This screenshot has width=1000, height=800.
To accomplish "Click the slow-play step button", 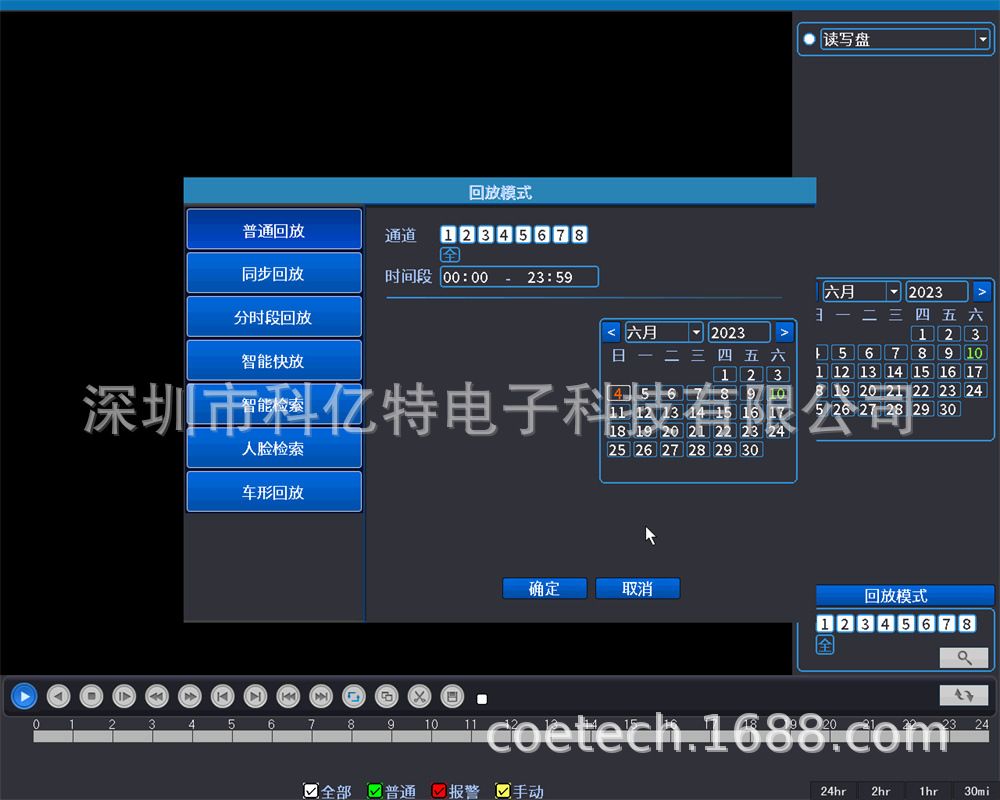I will (124, 696).
